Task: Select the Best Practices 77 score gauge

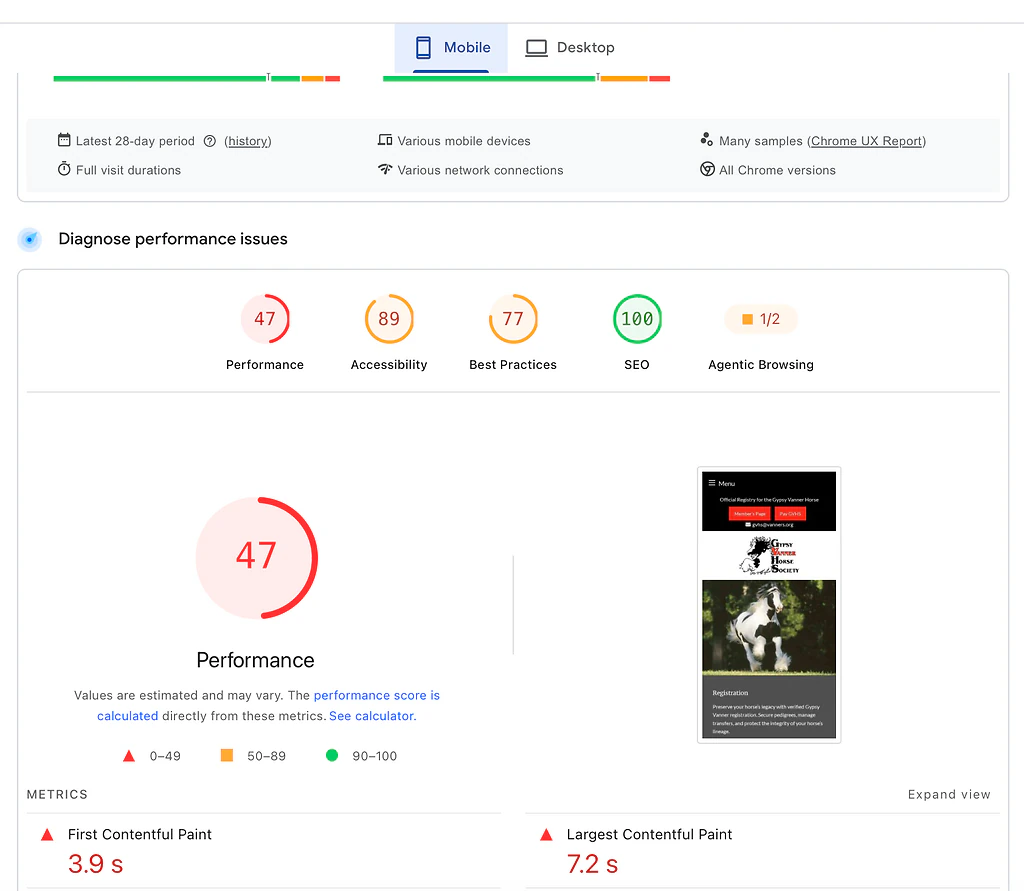Action: (x=513, y=319)
